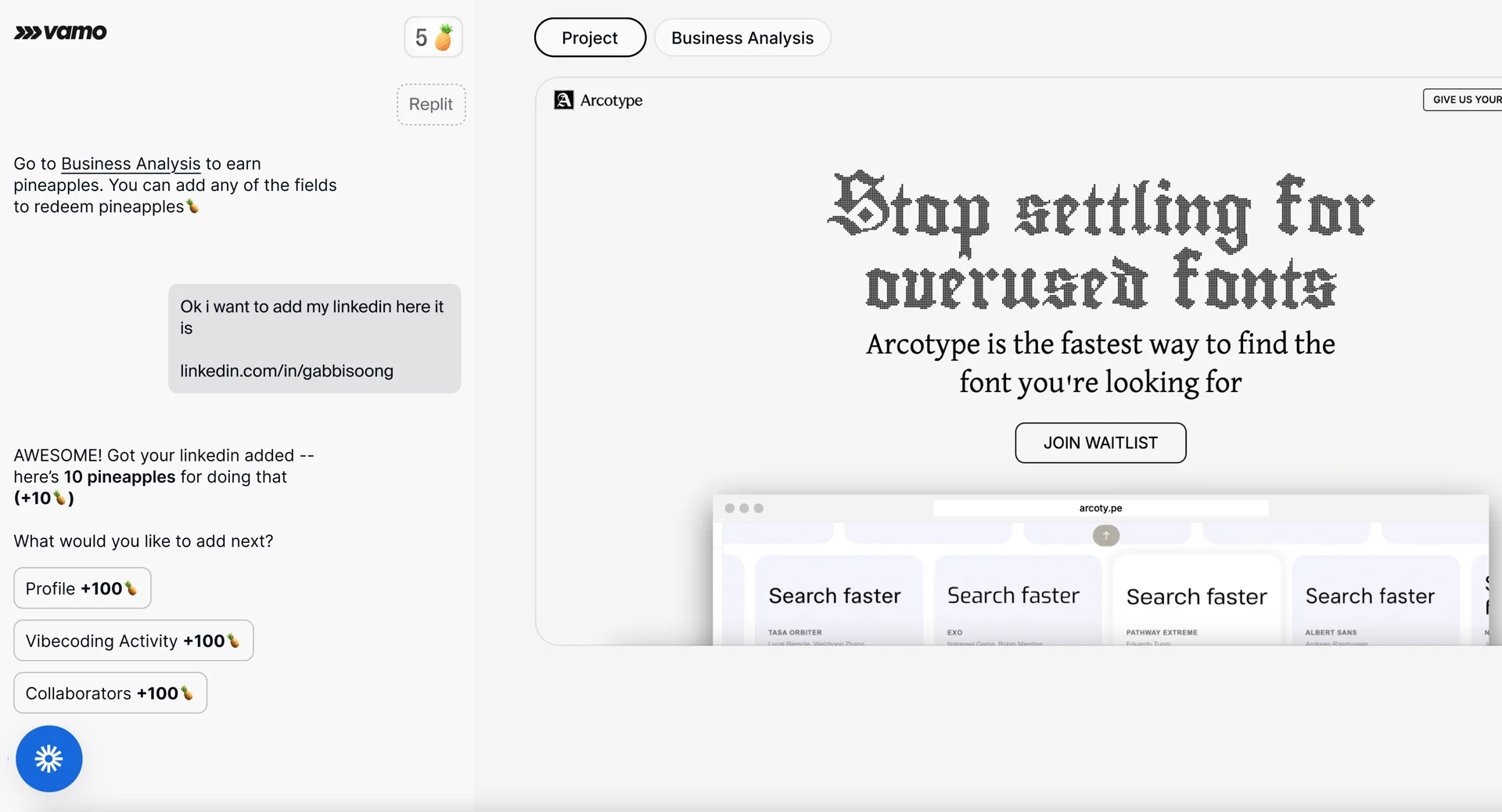This screenshot has width=1502, height=812.
Task: Follow the Business Analysis link in chat
Action: pyautogui.click(x=131, y=164)
